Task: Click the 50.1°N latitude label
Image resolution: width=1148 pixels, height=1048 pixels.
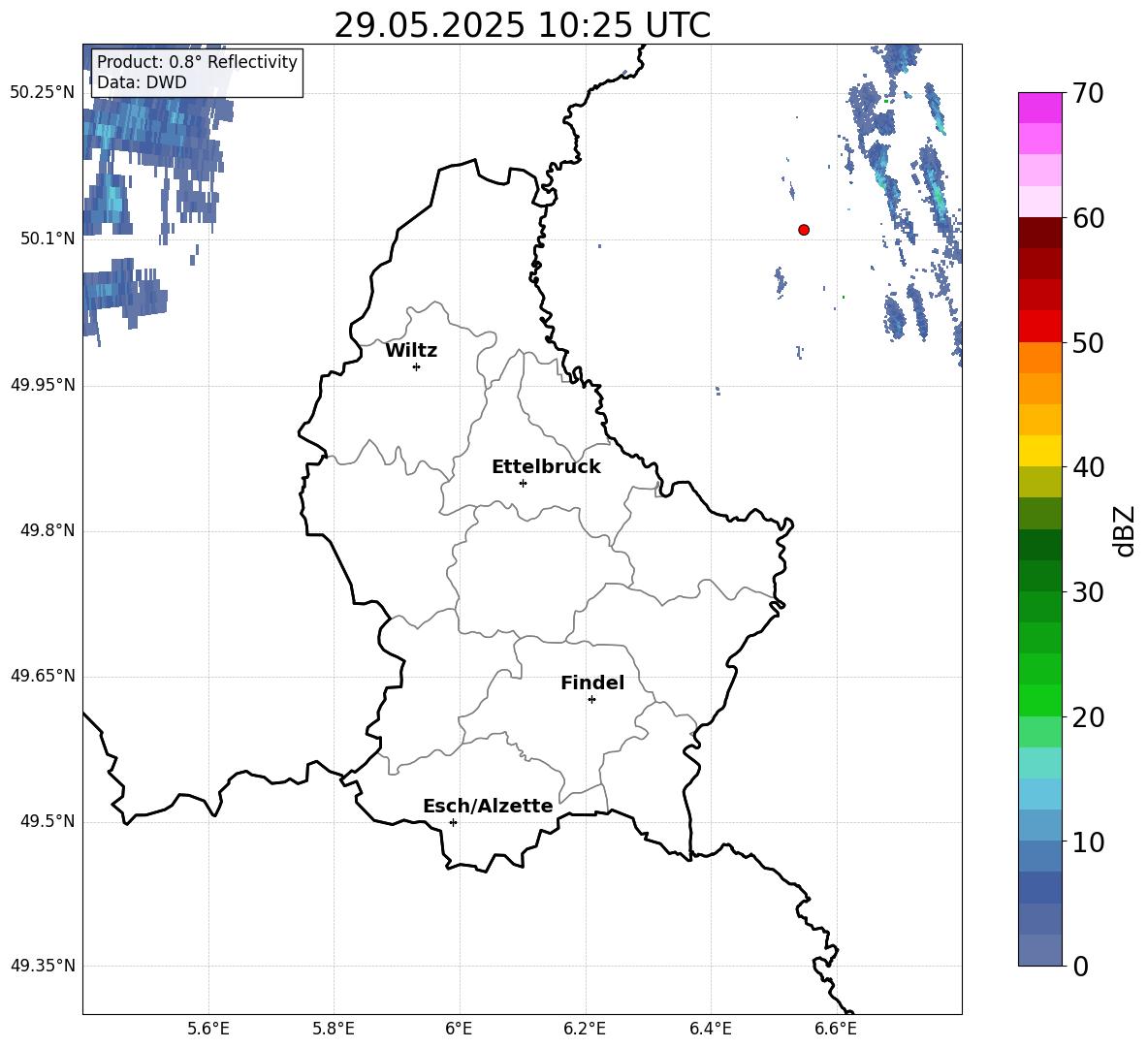Action: tap(48, 238)
